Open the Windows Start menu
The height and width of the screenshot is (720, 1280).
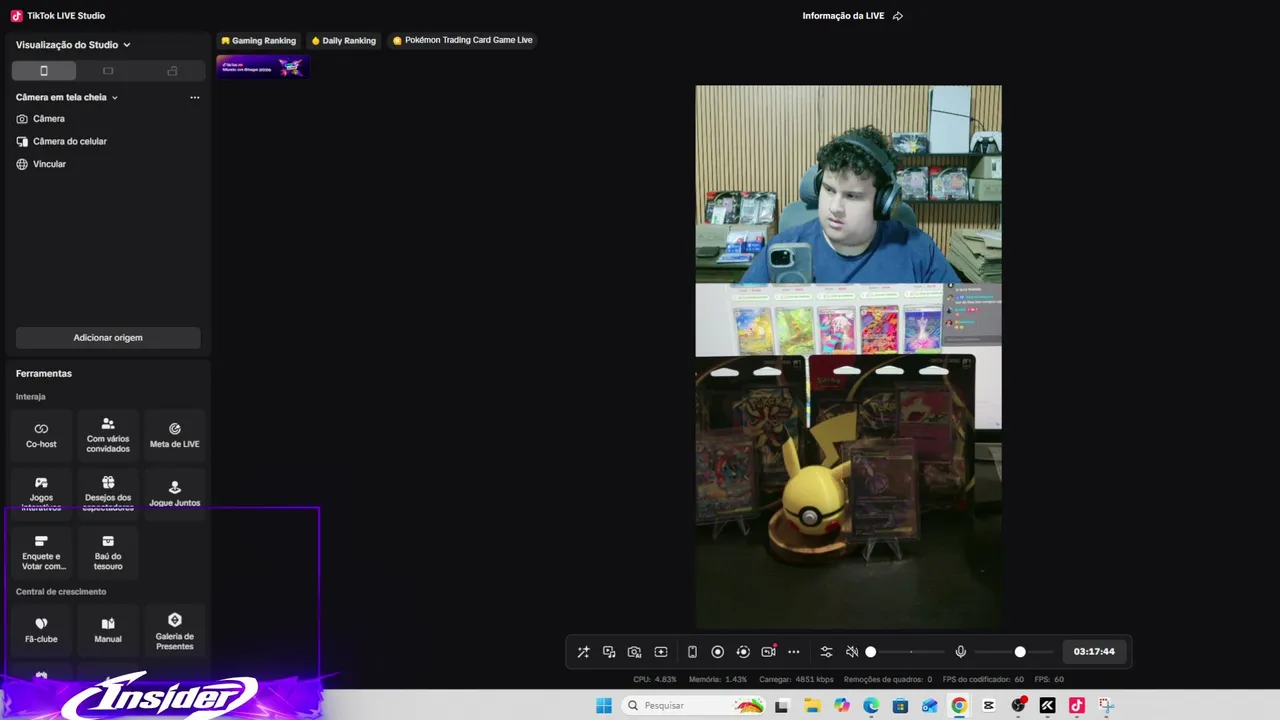pos(604,706)
